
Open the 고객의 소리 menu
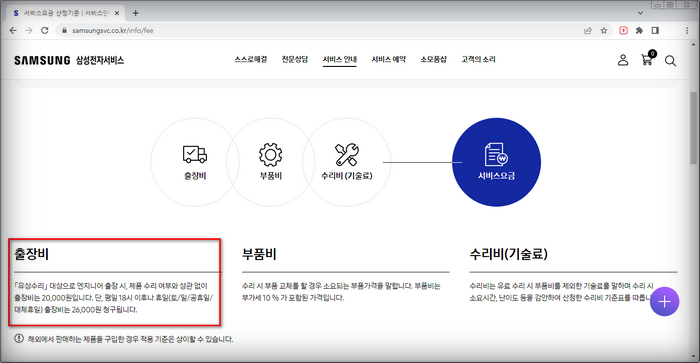click(x=478, y=59)
